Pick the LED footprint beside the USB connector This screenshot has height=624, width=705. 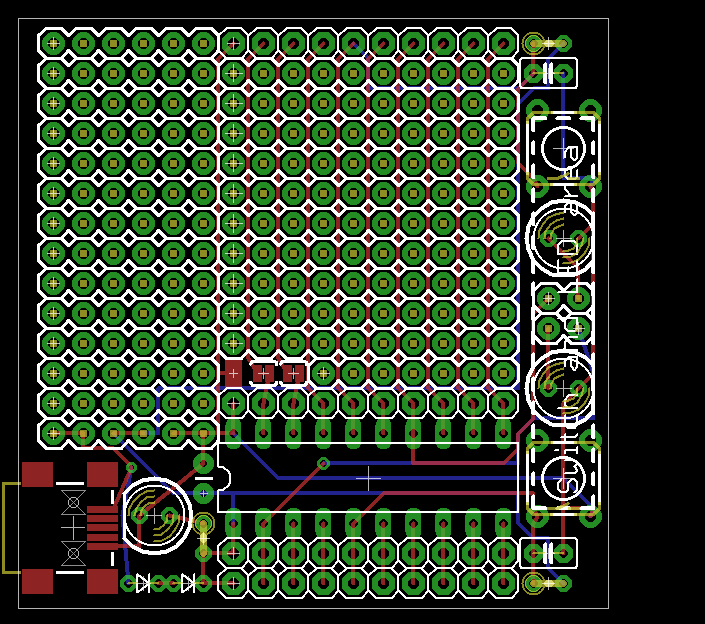(x=155, y=516)
